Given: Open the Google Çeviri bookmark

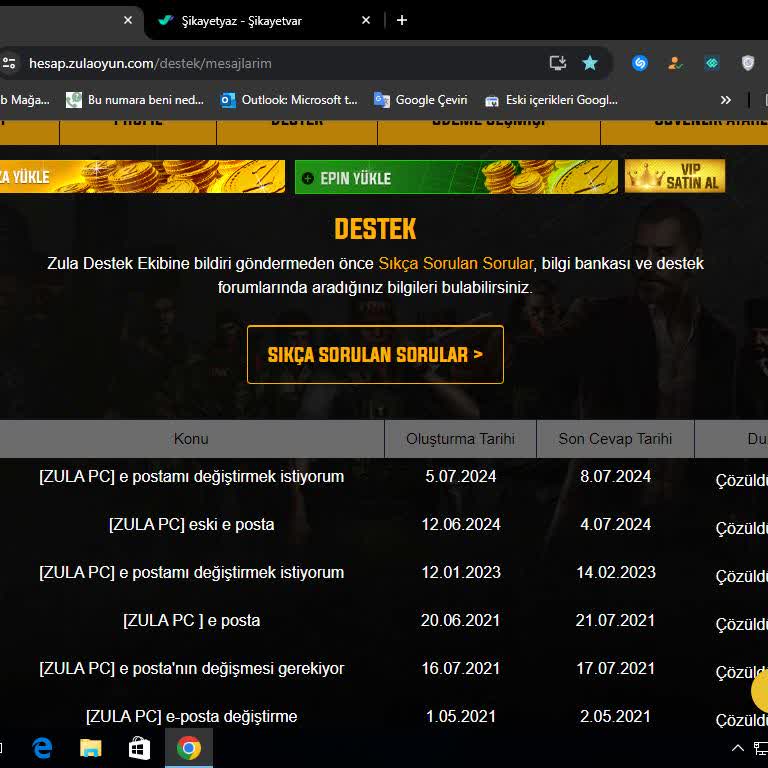Looking at the screenshot, I should (x=421, y=100).
